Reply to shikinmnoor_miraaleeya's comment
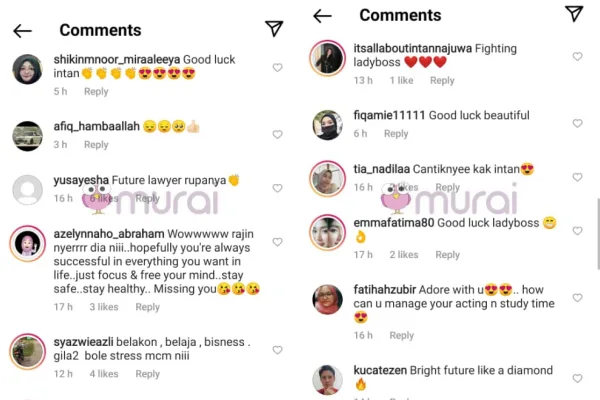600x400 pixels. pyautogui.click(x=96, y=92)
